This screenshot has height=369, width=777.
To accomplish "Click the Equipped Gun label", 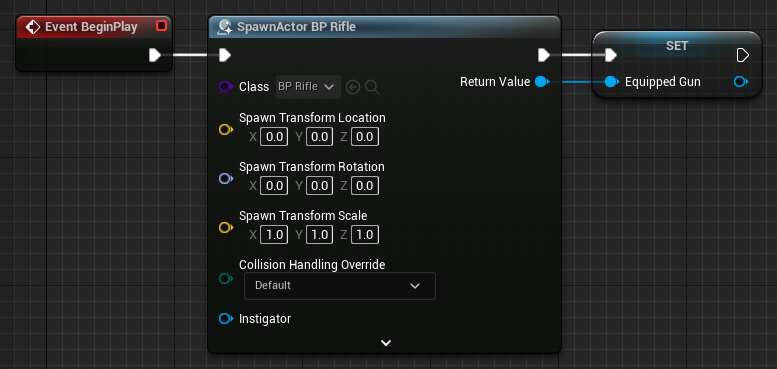I will (663, 82).
